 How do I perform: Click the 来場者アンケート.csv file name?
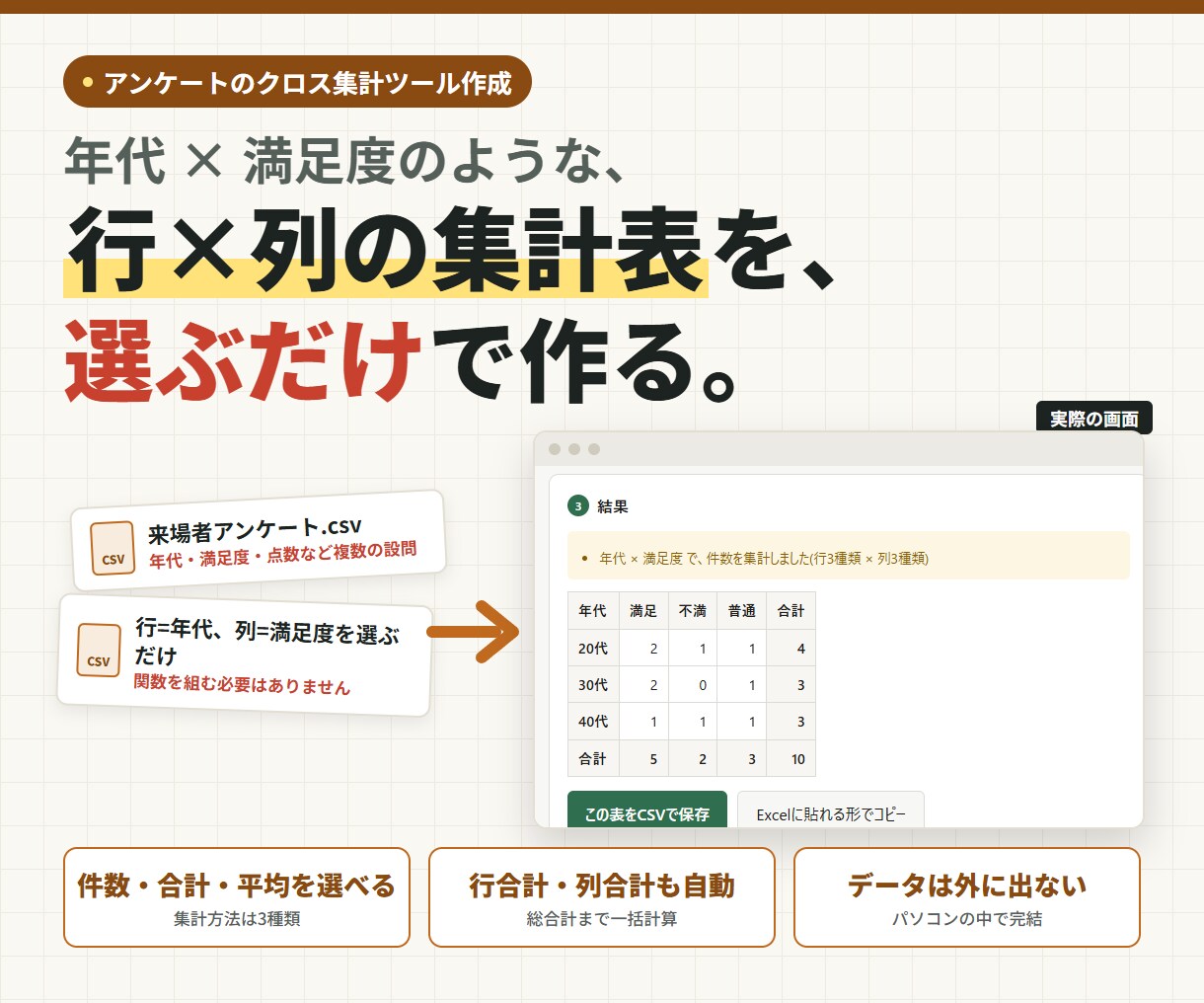tap(256, 529)
